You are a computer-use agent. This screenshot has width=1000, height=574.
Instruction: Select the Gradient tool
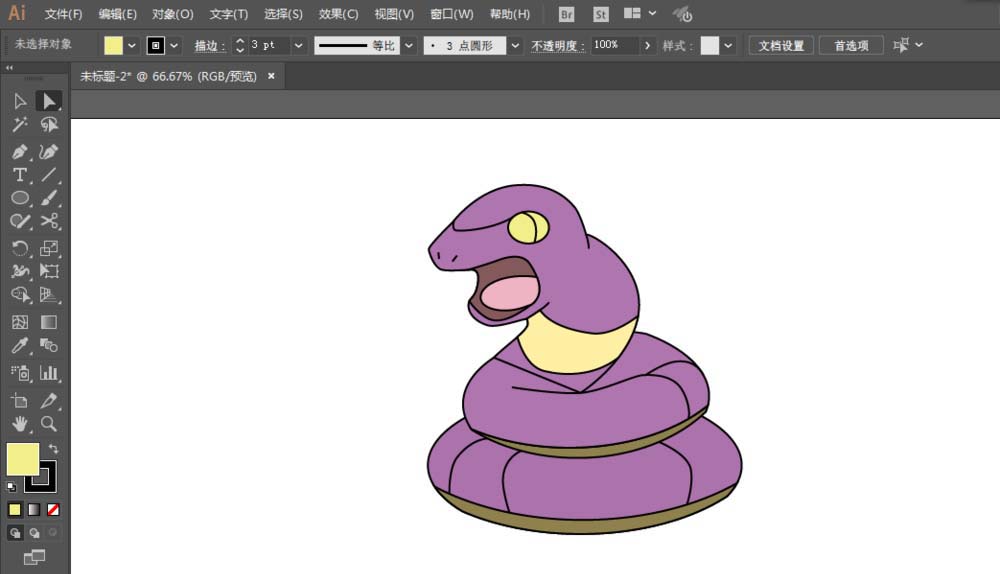tap(48, 322)
